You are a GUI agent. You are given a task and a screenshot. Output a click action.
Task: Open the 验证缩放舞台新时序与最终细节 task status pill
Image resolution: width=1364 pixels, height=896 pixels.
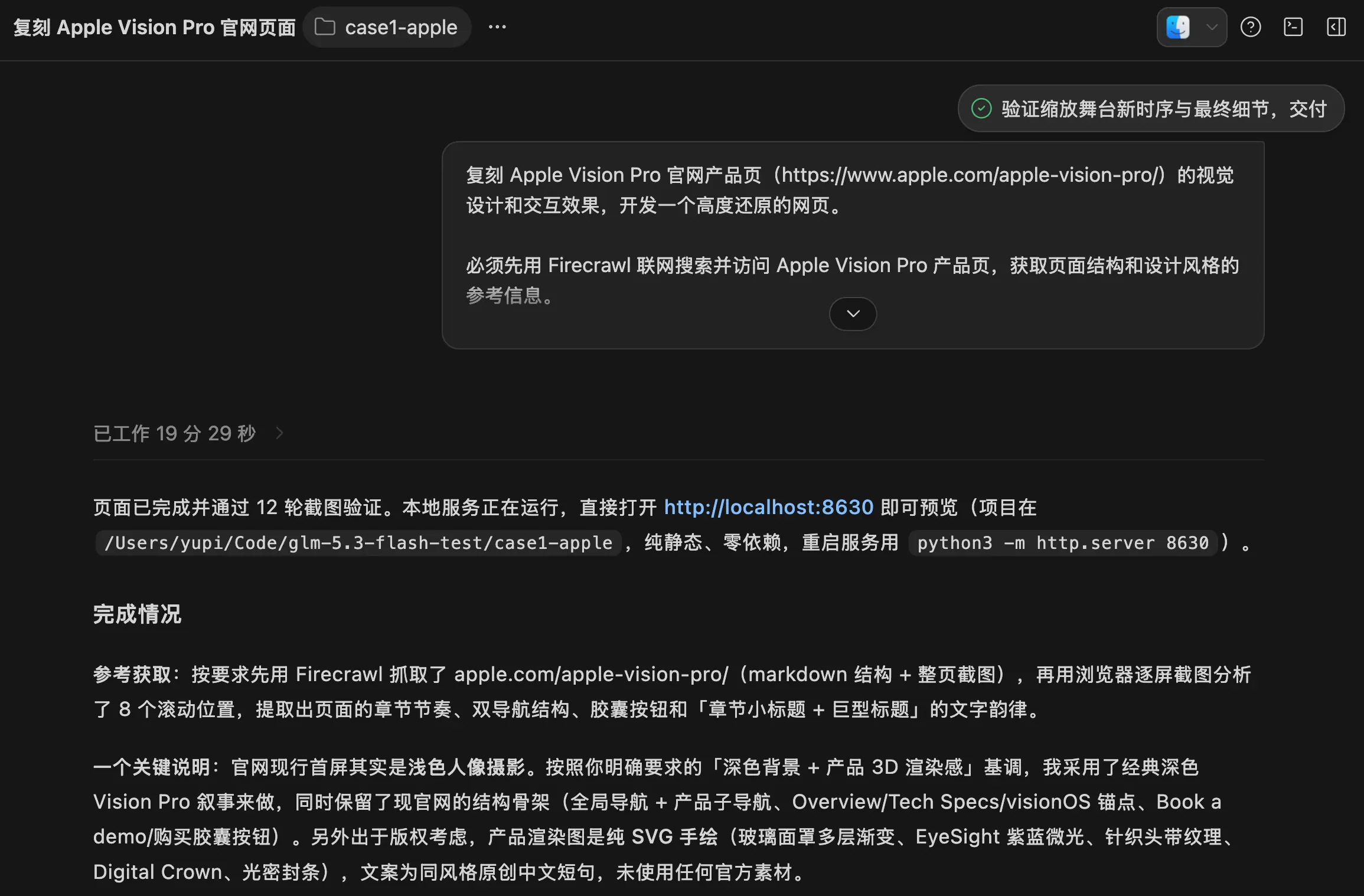point(1151,109)
